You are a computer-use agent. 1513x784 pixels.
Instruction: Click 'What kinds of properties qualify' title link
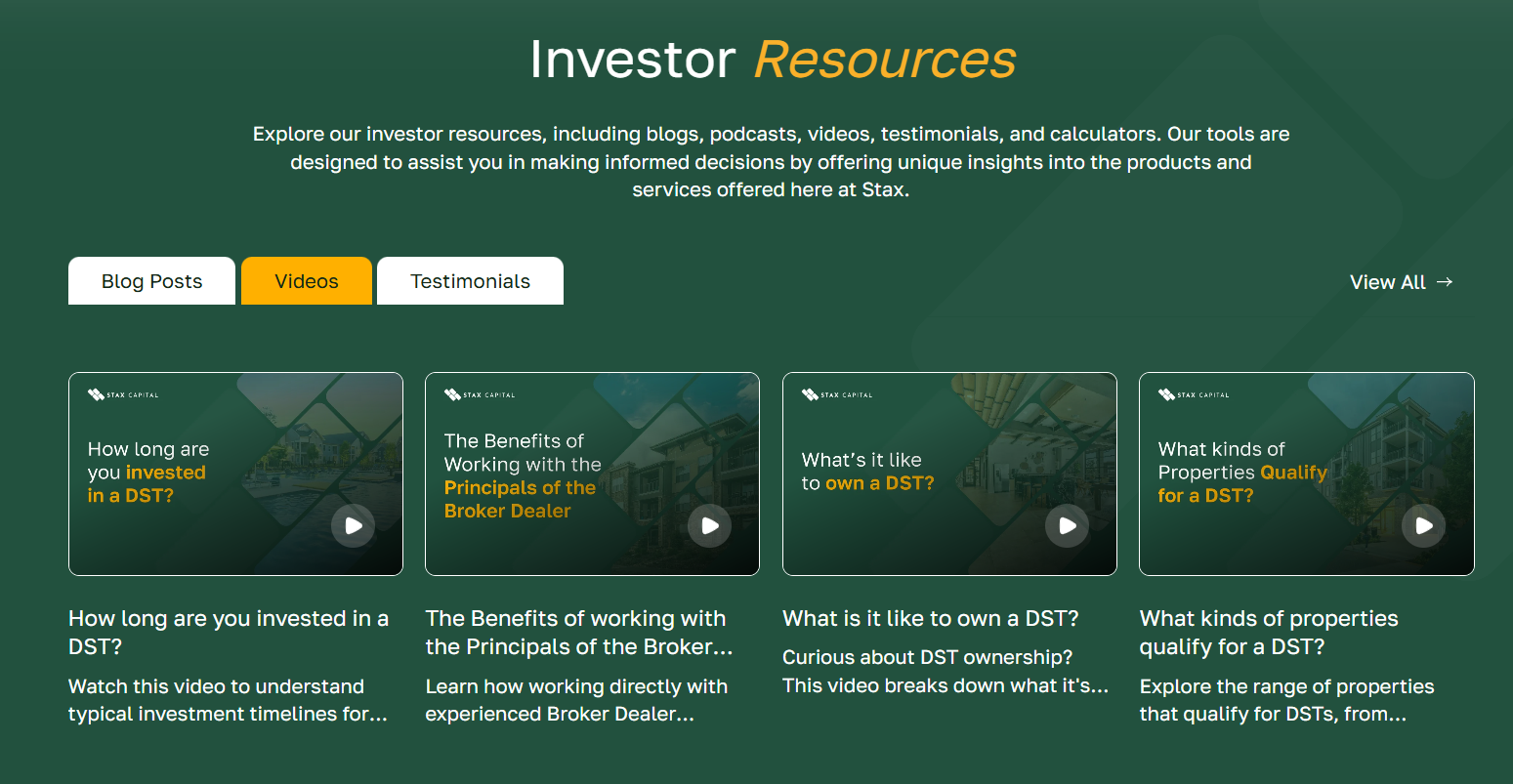click(1268, 633)
